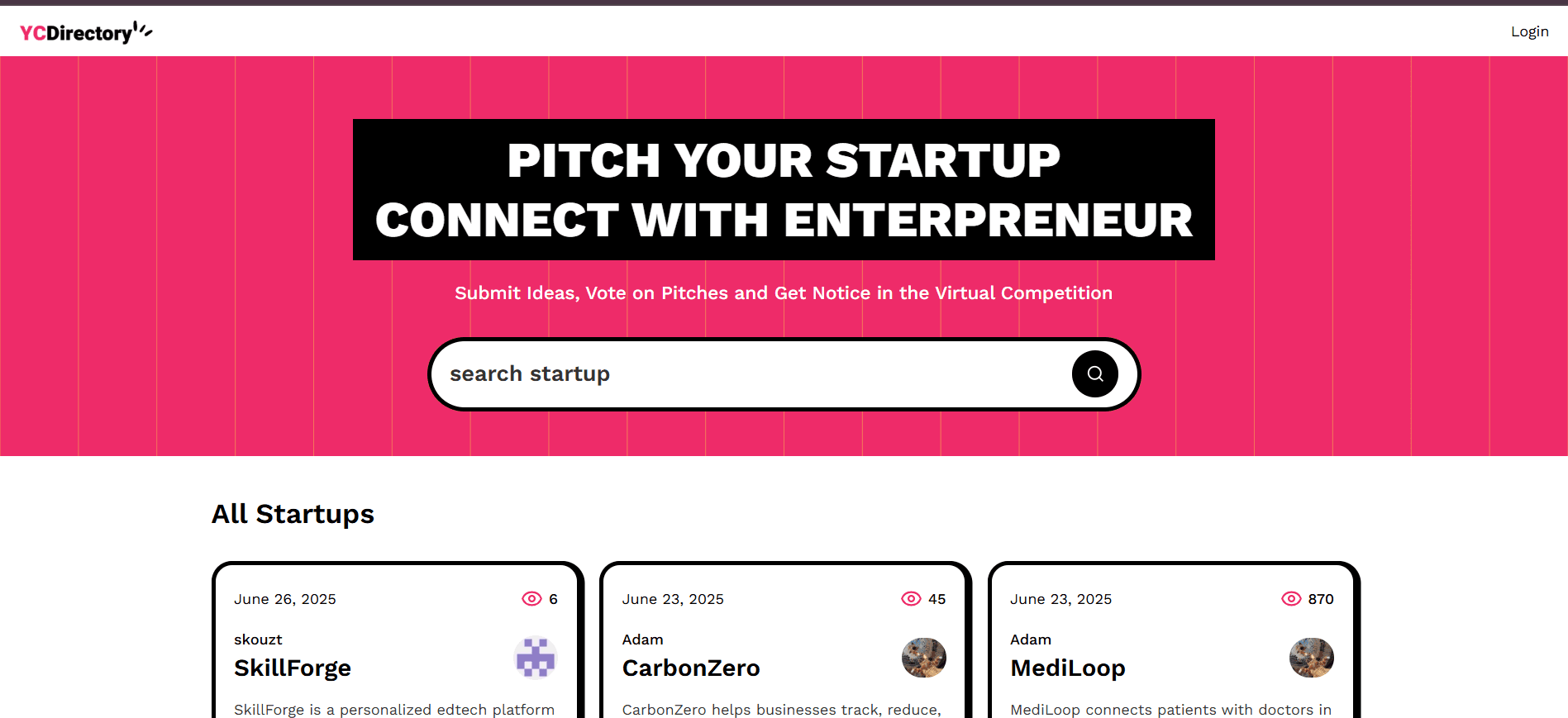This screenshot has width=1568, height=718.
Task: Open skouzt's pixel avatar on SkillForge card
Action: click(x=536, y=658)
